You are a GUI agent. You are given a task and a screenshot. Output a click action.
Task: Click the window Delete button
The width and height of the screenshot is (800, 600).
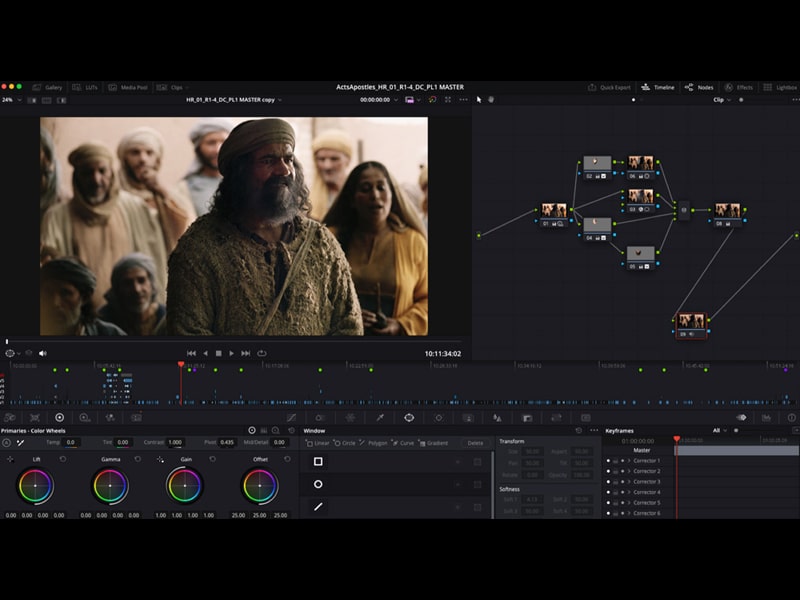pos(475,443)
